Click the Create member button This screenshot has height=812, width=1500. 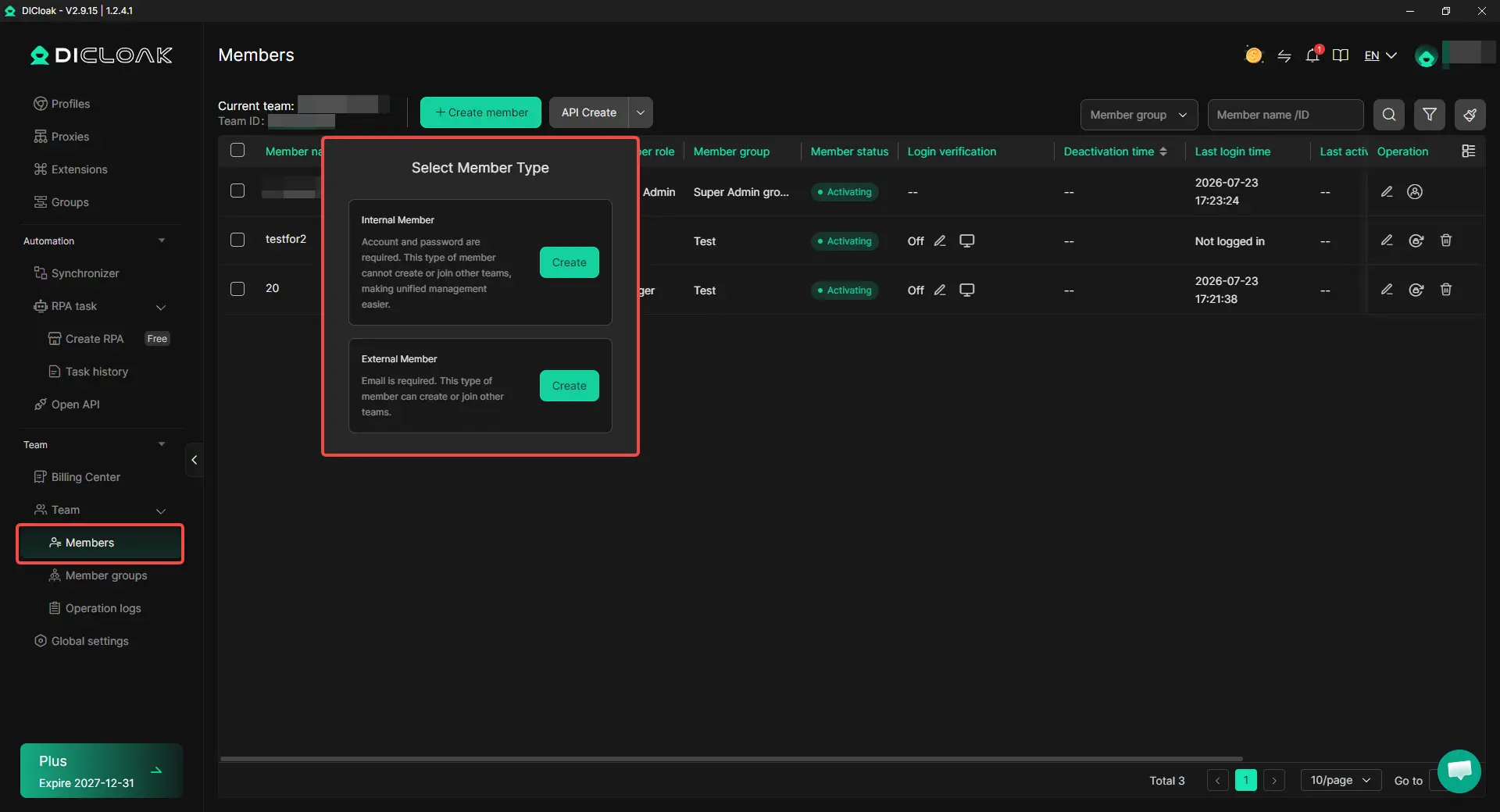[480, 112]
